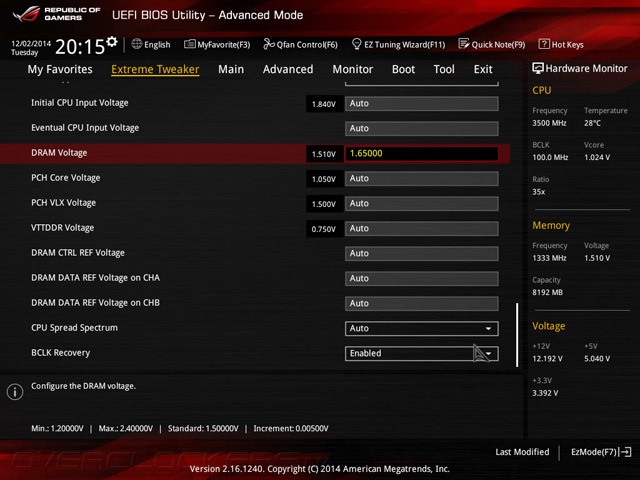The height and width of the screenshot is (480, 640).
Task: Click the 0.750V VTTDDR value box
Action: pos(324,229)
